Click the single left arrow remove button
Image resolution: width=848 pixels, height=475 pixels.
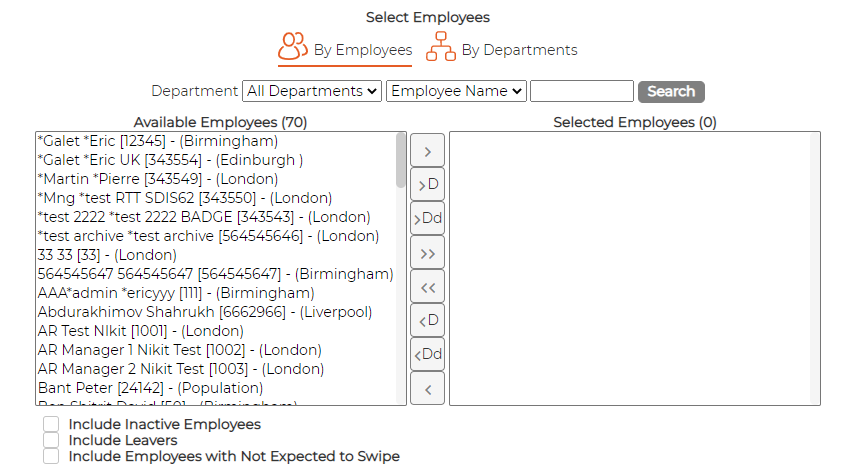[x=427, y=388]
